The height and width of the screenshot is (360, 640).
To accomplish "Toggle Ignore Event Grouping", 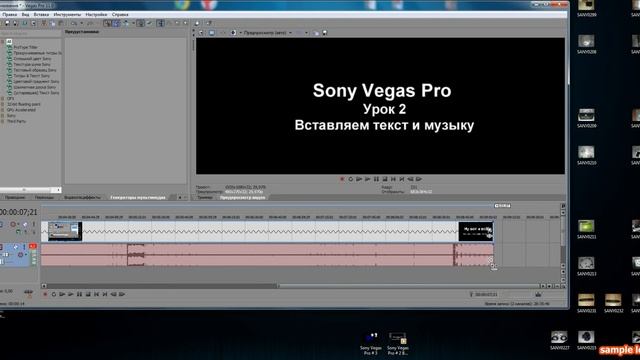I will click(149, 23).
